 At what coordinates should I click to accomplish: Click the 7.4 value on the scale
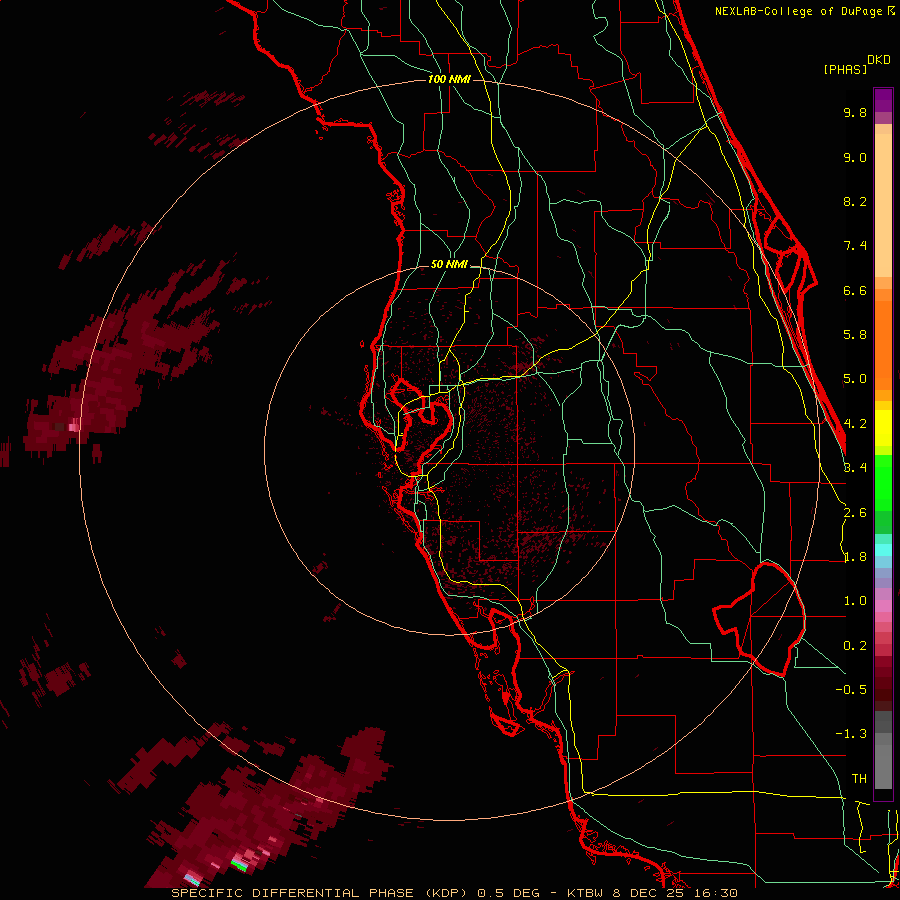coord(855,246)
